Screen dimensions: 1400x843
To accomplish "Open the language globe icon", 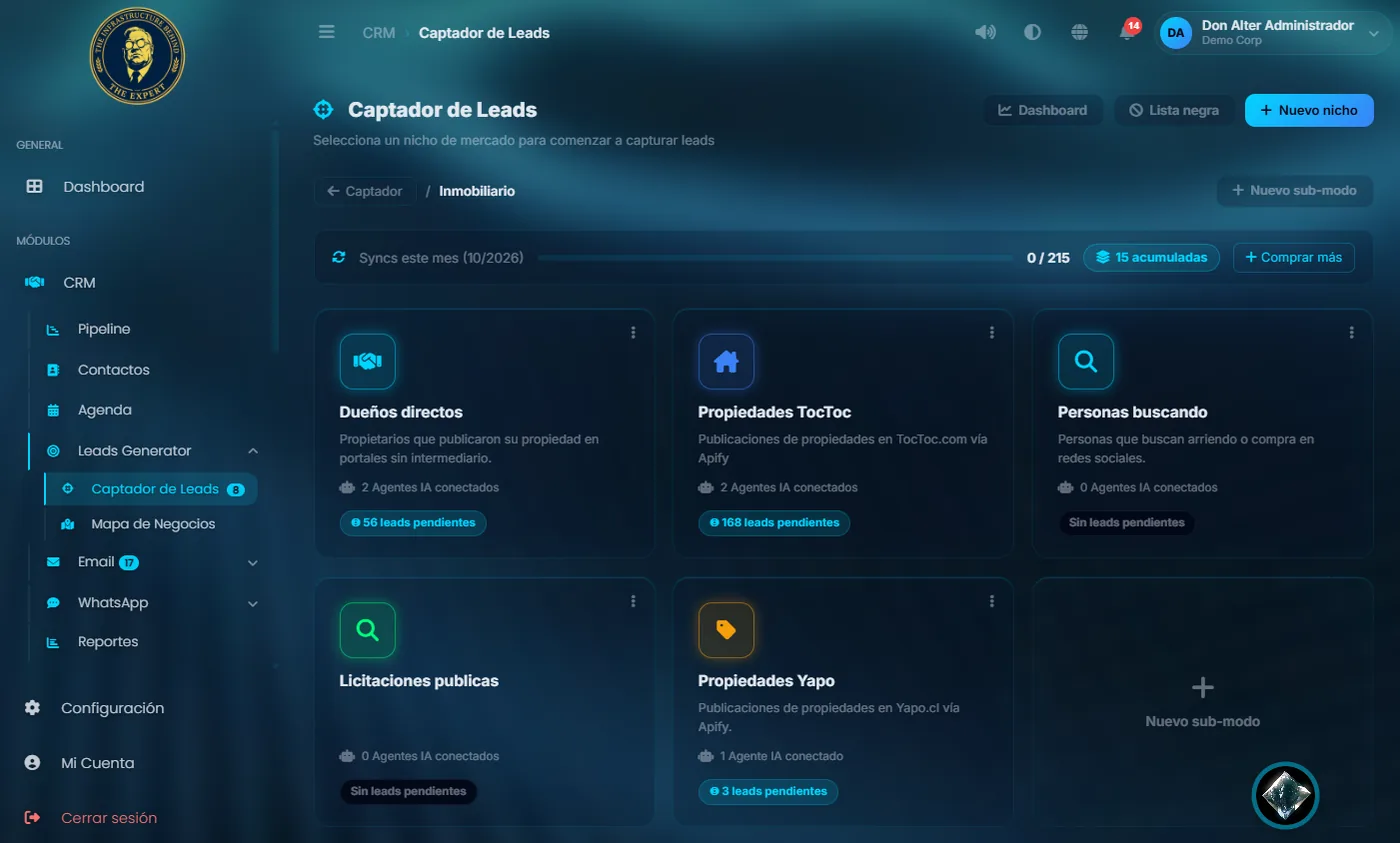I will [1079, 32].
